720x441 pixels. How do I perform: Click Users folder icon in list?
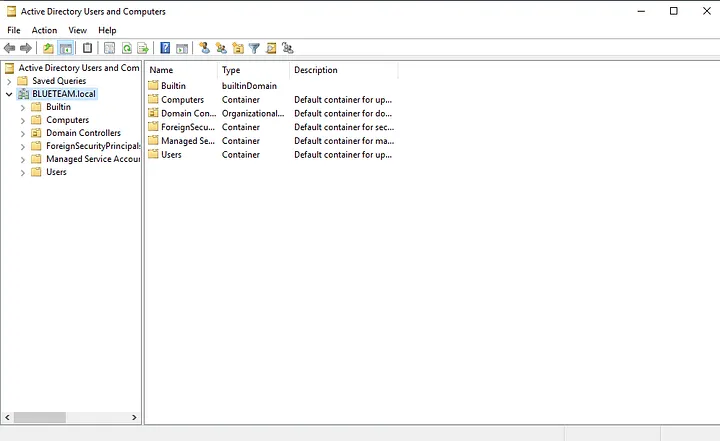(x=153, y=154)
